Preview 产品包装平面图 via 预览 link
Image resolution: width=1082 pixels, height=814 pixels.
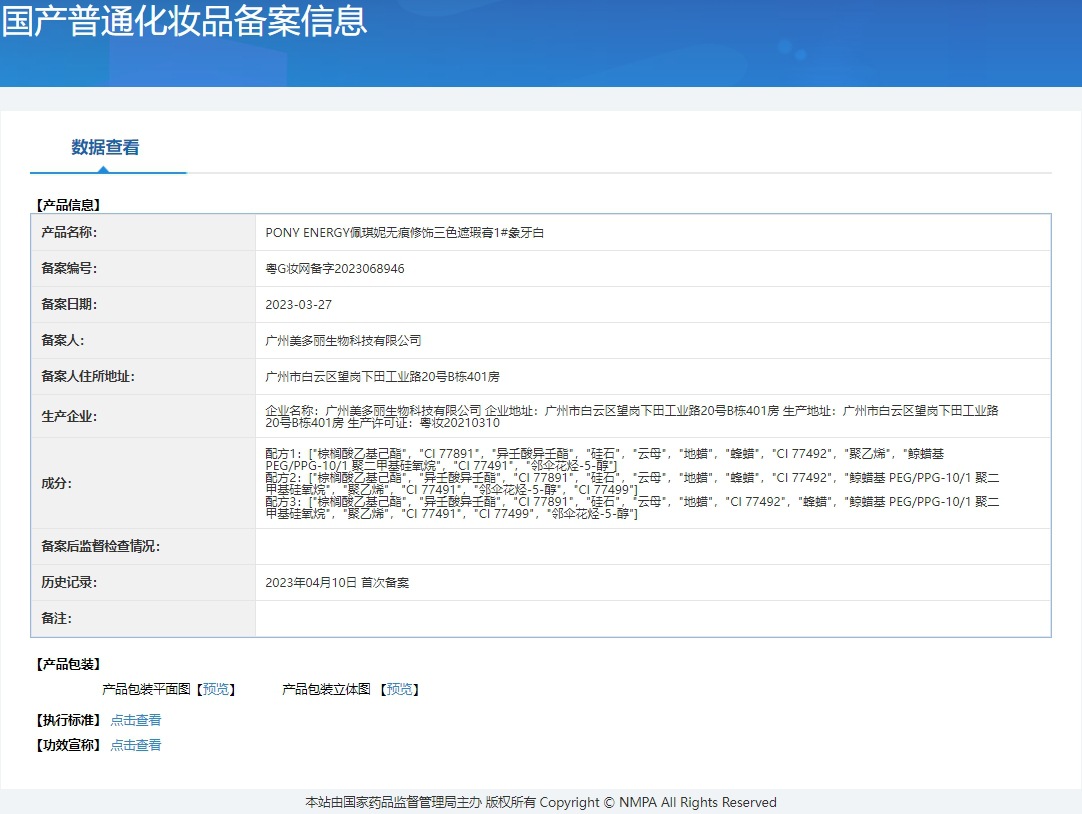(x=216, y=689)
